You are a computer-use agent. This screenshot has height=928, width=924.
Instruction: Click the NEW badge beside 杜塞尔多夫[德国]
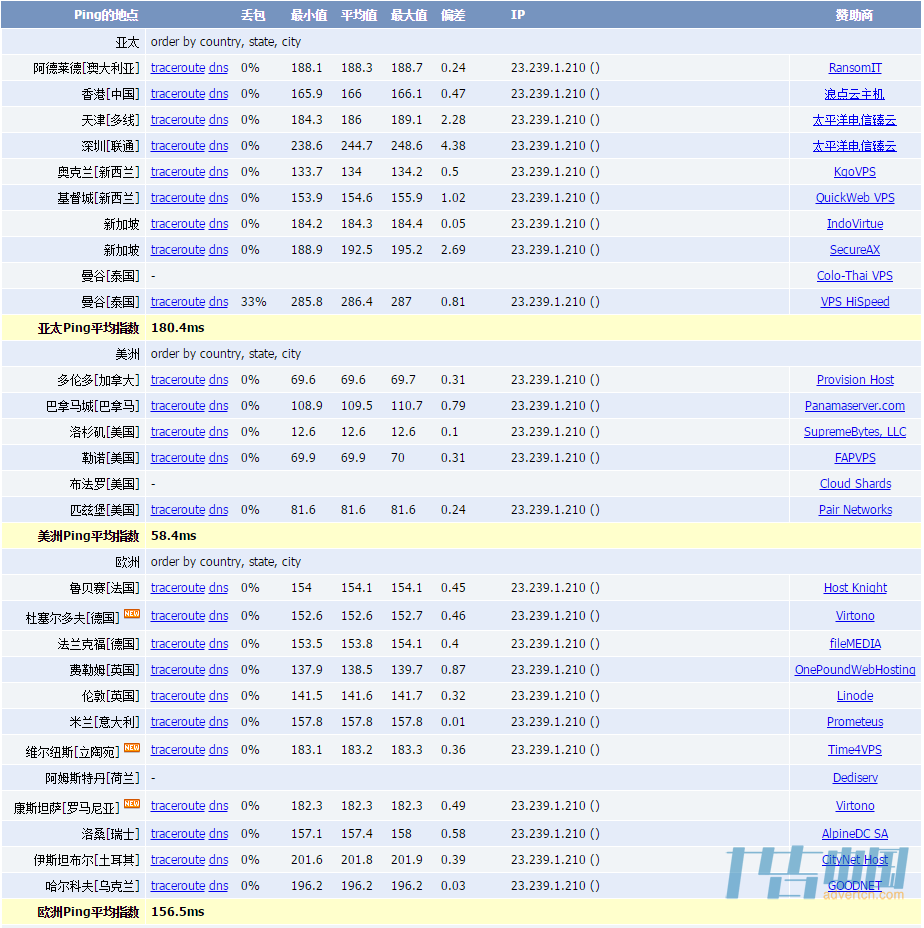point(131,613)
